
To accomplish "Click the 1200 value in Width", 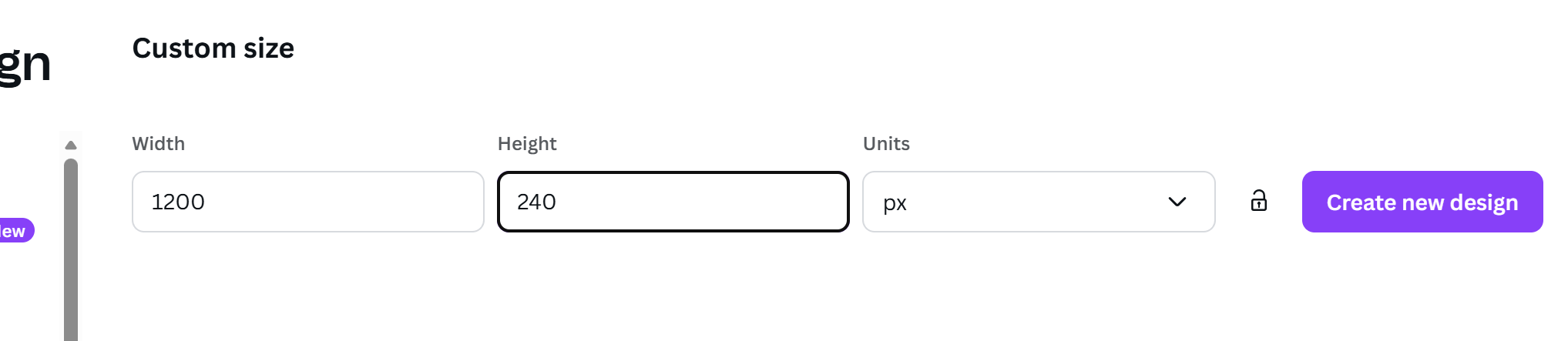I will pyautogui.click(x=178, y=202).
